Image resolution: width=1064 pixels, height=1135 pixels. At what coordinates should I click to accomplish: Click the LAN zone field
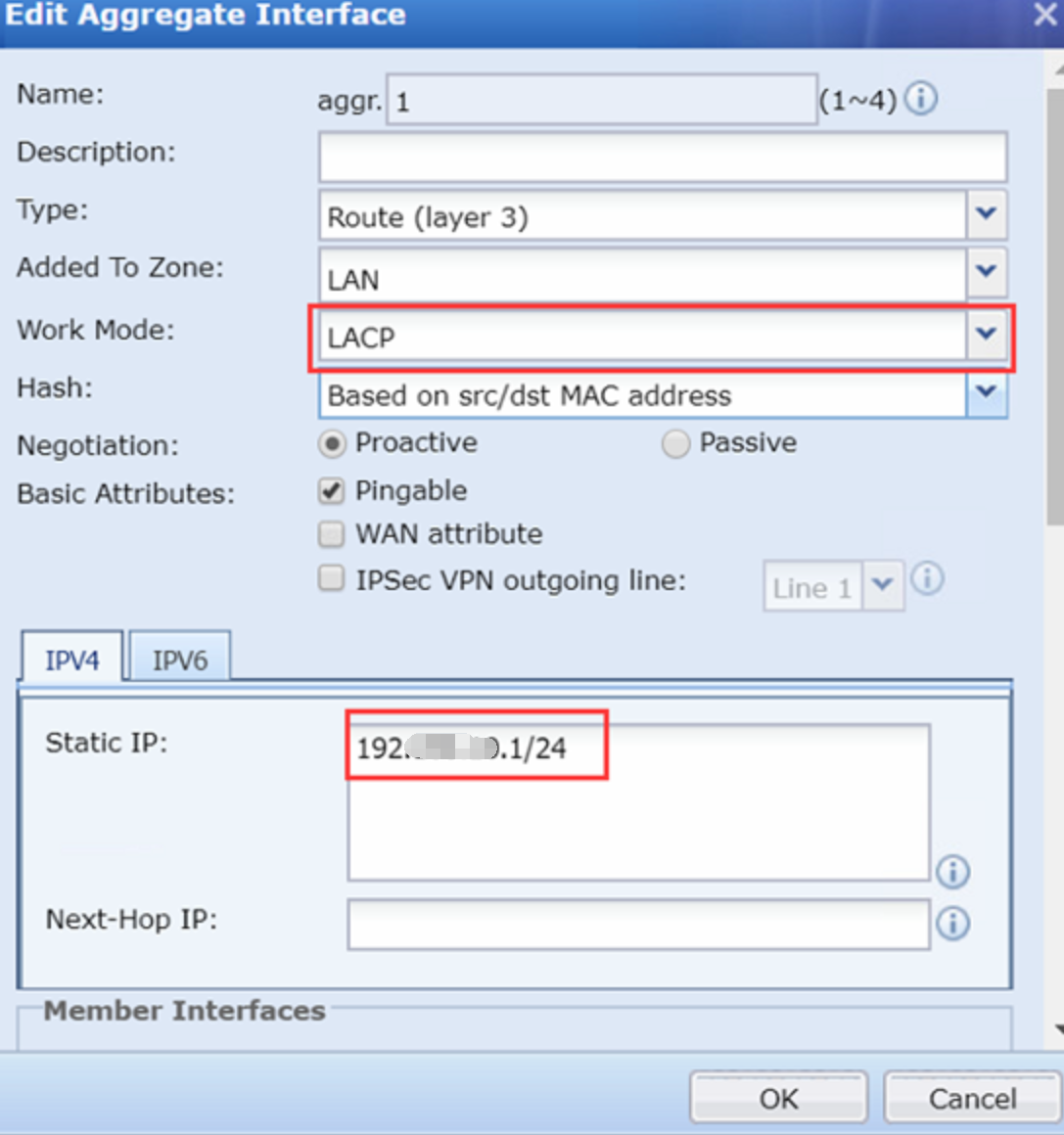(642, 275)
